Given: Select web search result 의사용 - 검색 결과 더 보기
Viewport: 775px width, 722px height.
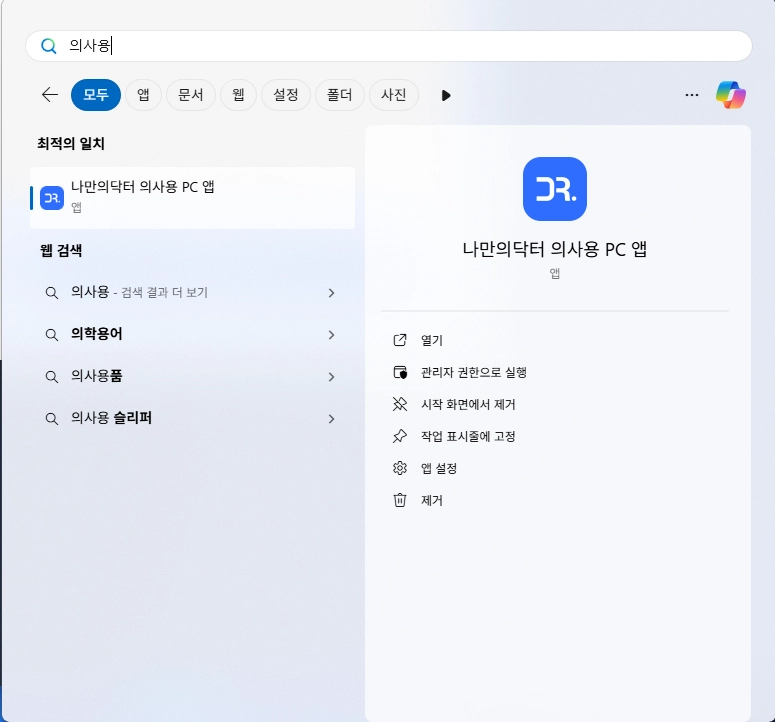Looking at the screenshot, I should pyautogui.click(x=192, y=293).
